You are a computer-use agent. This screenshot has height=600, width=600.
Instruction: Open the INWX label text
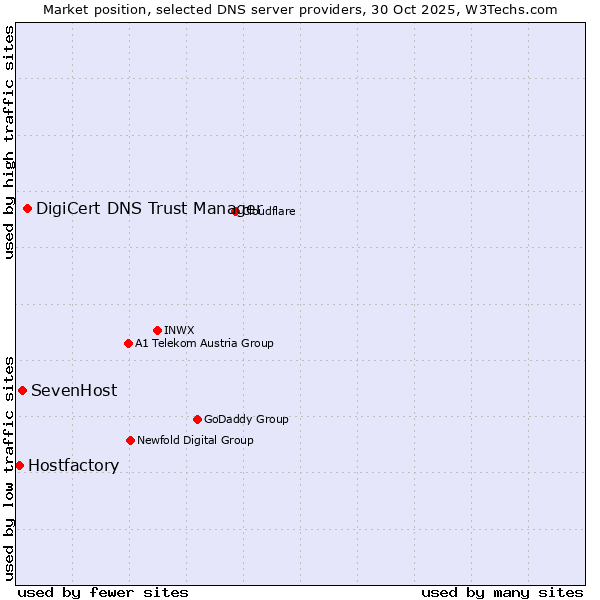pyautogui.click(x=179, y=330)
